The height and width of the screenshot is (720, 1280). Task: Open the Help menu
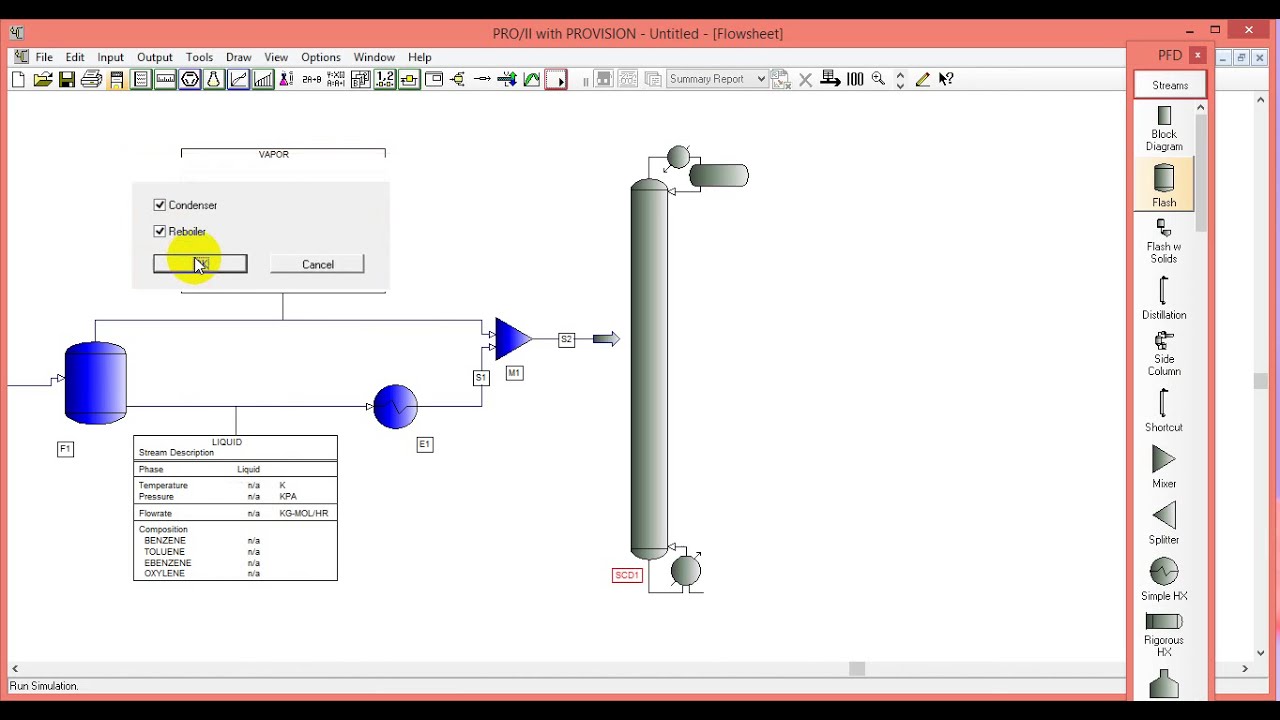420,57
